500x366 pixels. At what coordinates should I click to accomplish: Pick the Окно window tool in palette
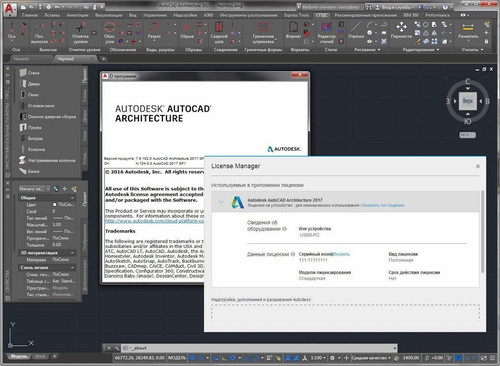pyautogui.click(x=29, y=95)
